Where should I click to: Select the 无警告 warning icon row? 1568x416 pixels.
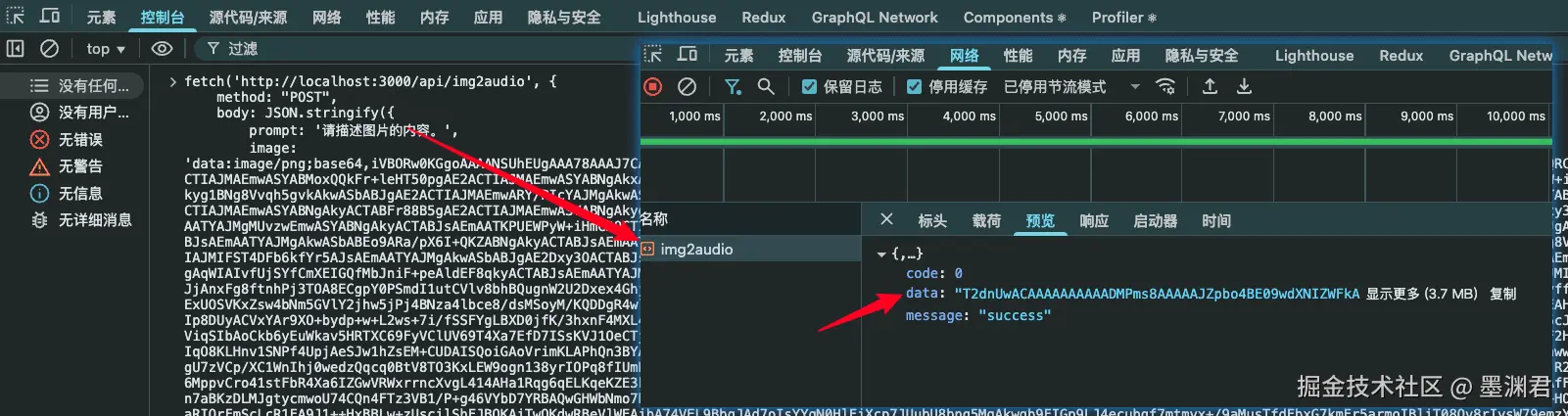pyautogui.click(x=74, y=166)
